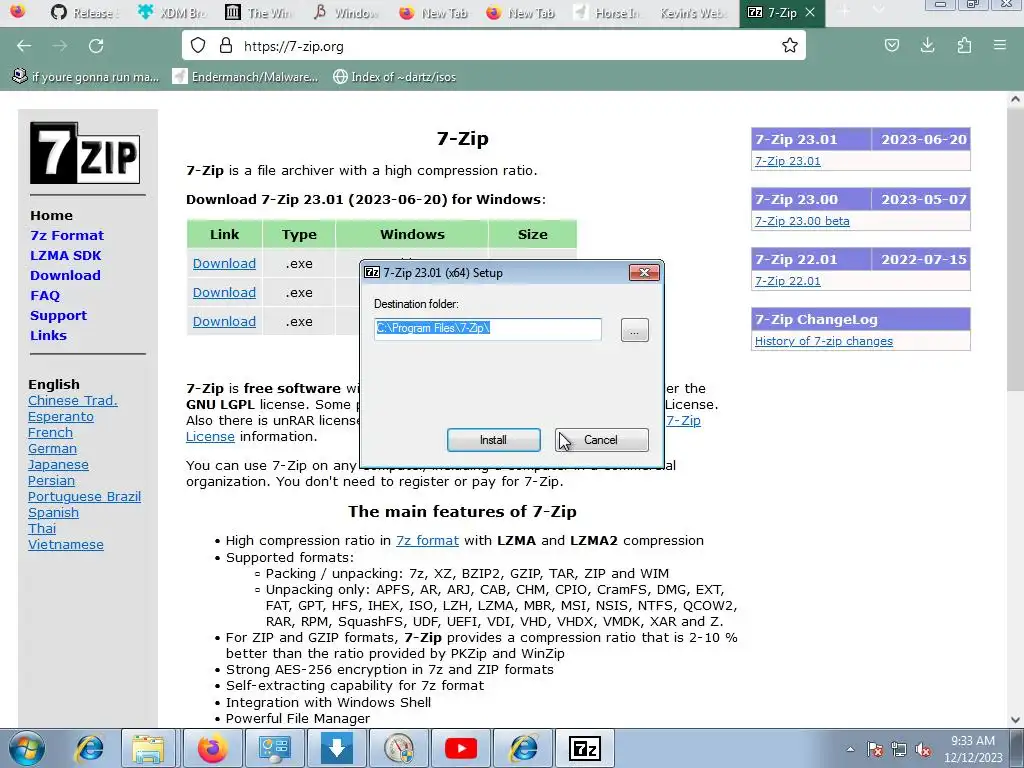Switch to the Release GitHub tab
The image size is (1024, 768).
tap(85, 12)
